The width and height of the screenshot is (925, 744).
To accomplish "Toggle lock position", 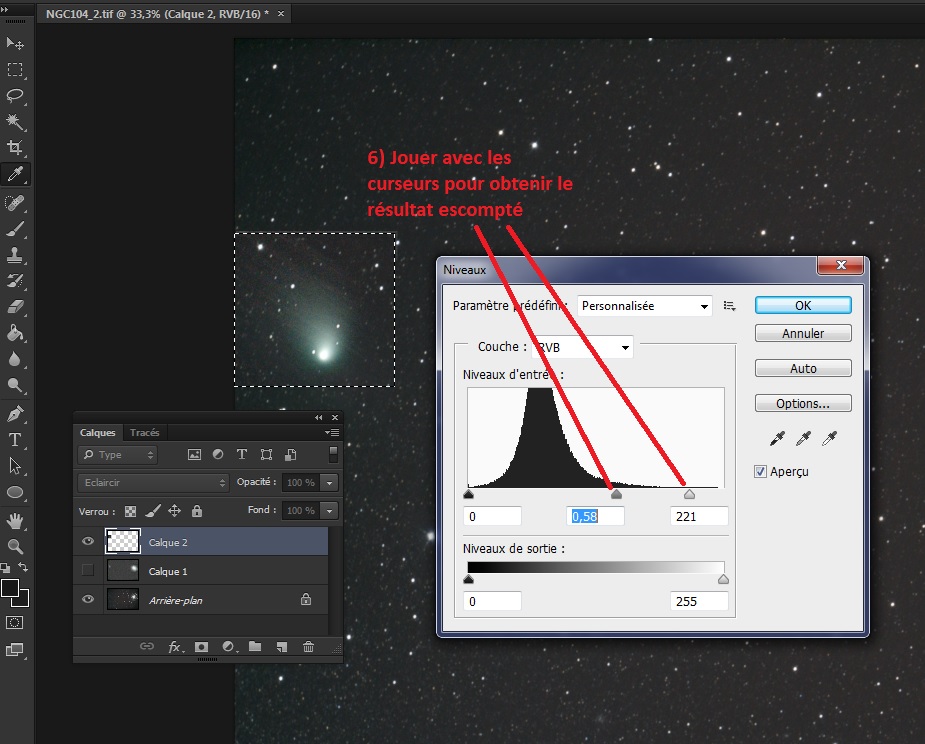I will pos(175,511).
